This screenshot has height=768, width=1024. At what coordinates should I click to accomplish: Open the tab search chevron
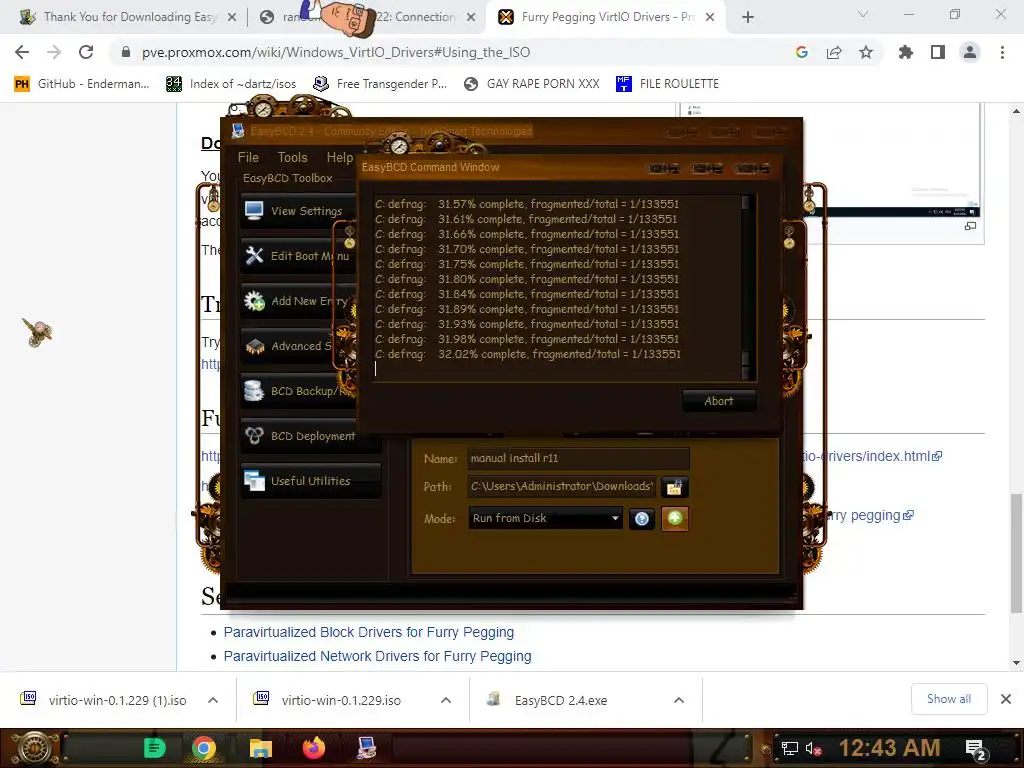[x=863, y=14]
